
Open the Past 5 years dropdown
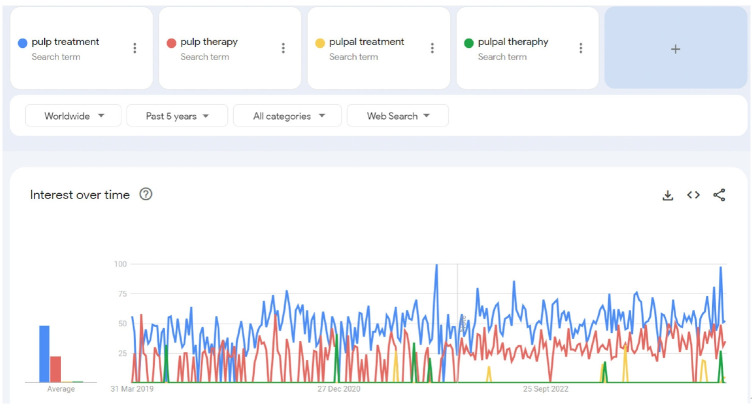177,116
